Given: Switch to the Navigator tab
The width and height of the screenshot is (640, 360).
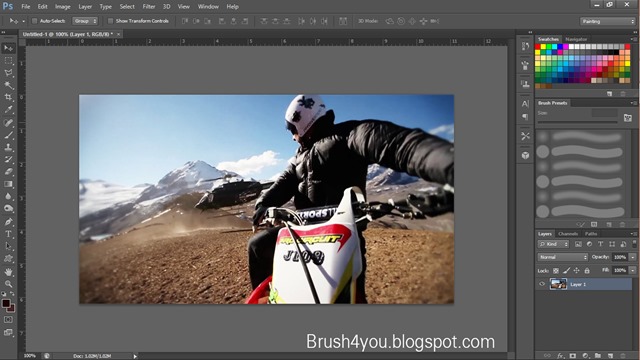Looking at the screenshot, I should pos(576,39).
